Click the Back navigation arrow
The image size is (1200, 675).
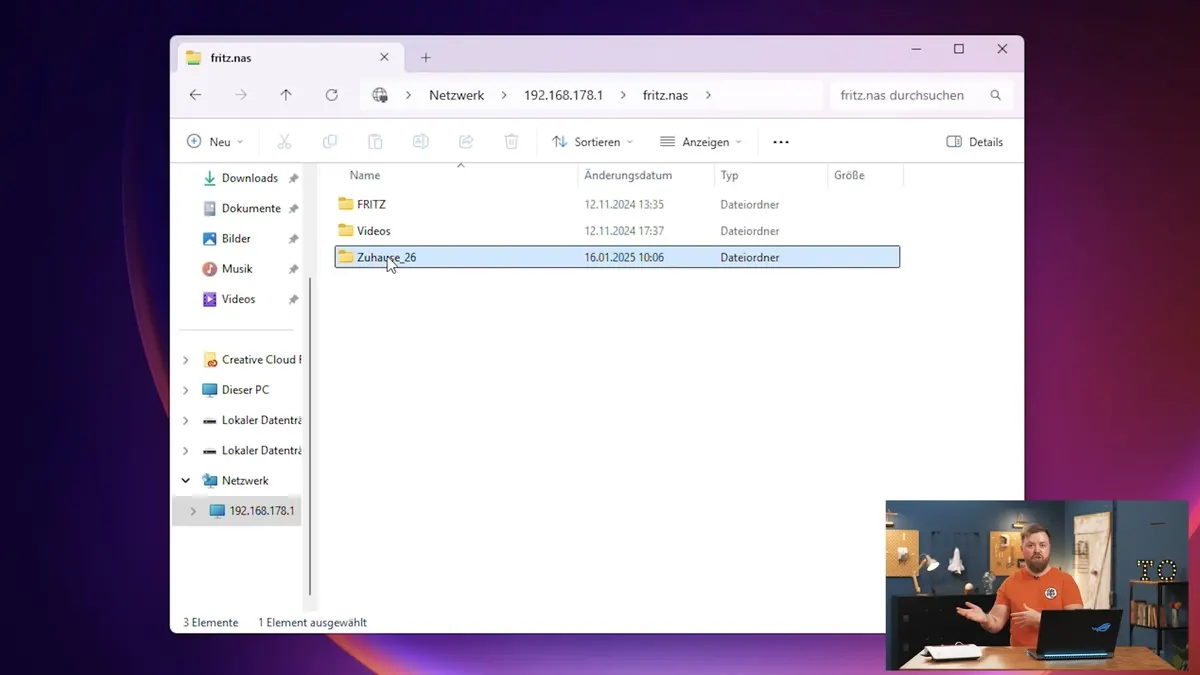tap(196, 95)
